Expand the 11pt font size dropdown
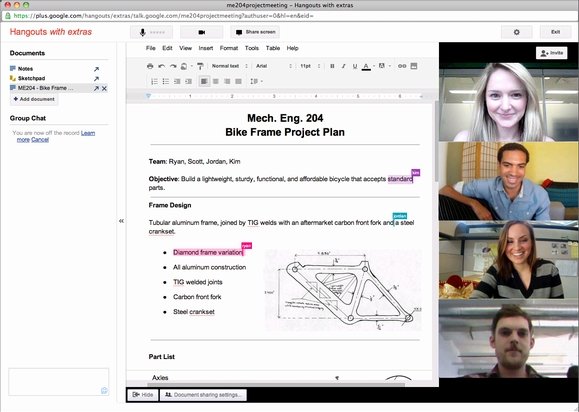Image resolution: width=579 pixels, height=412 pixels. pyautogui.click(x=310, y=66)
